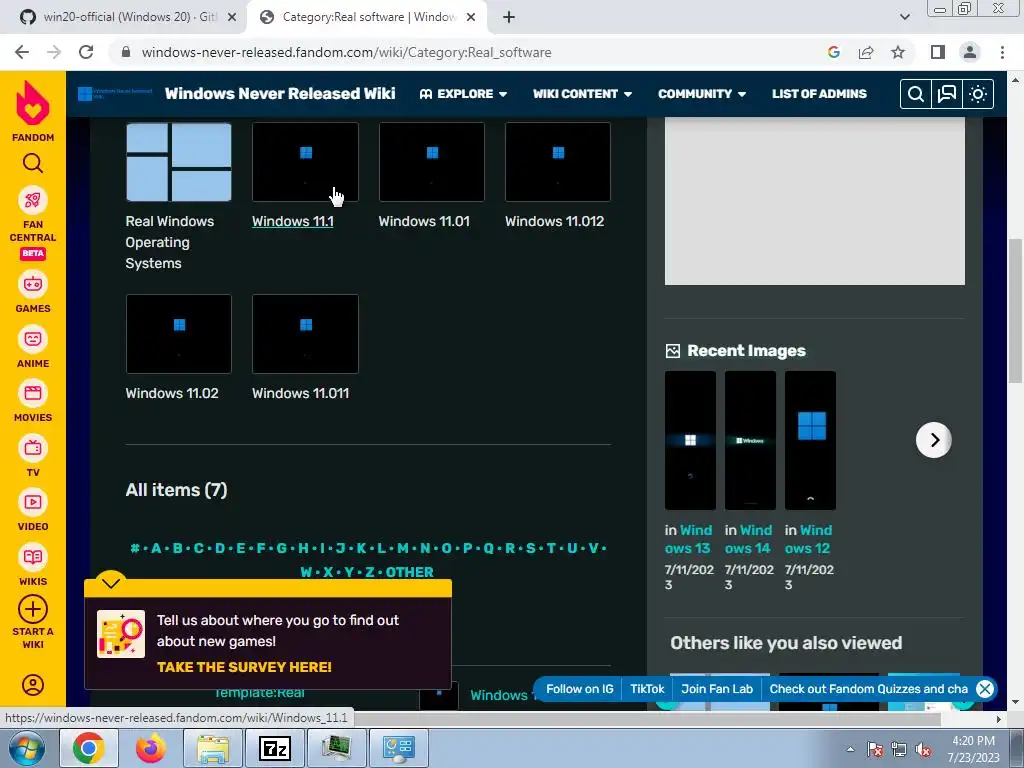Image resolution: width=1024 pixels, height=768 pixels.
Task: Filter items by OTHER
Action: pos(409,572)
